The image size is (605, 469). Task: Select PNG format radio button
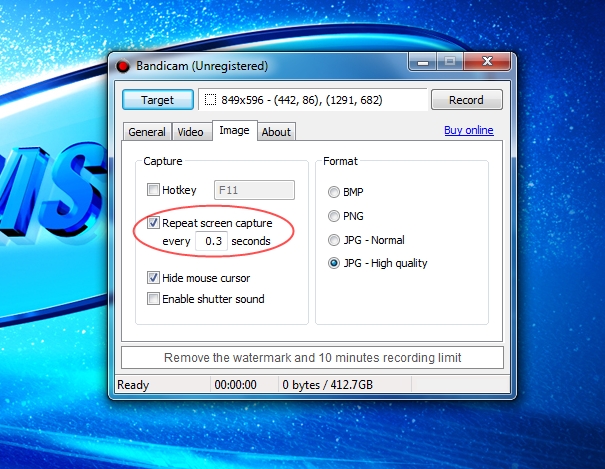(x=334, y=216)
